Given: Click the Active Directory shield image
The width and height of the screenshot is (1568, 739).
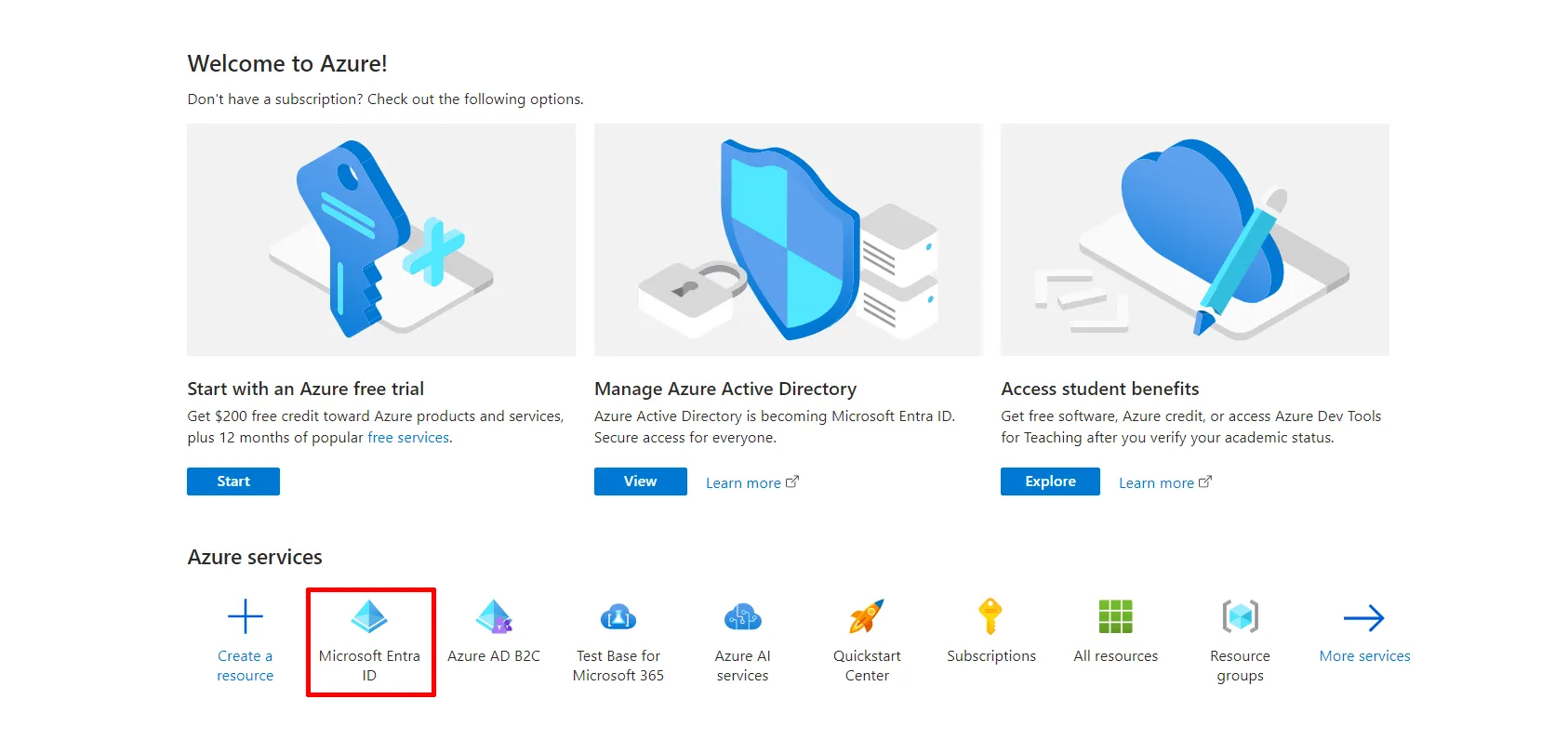Looking at the screenshot, I should click(x=789, y=240).
